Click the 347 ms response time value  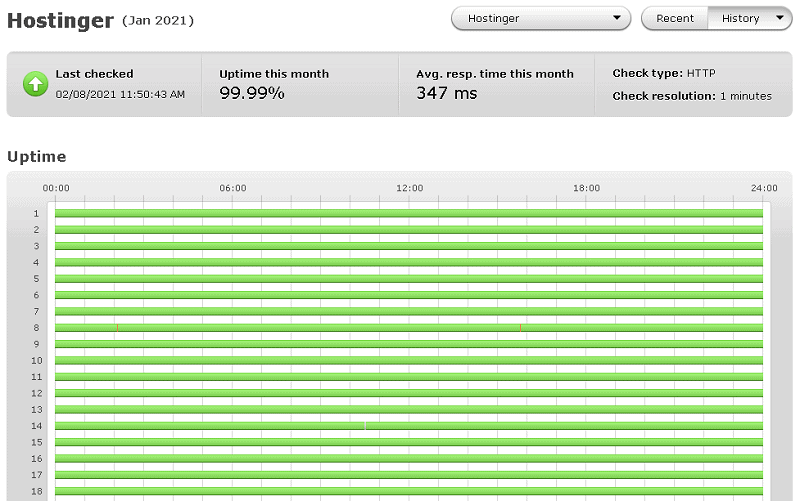(447, 93)
